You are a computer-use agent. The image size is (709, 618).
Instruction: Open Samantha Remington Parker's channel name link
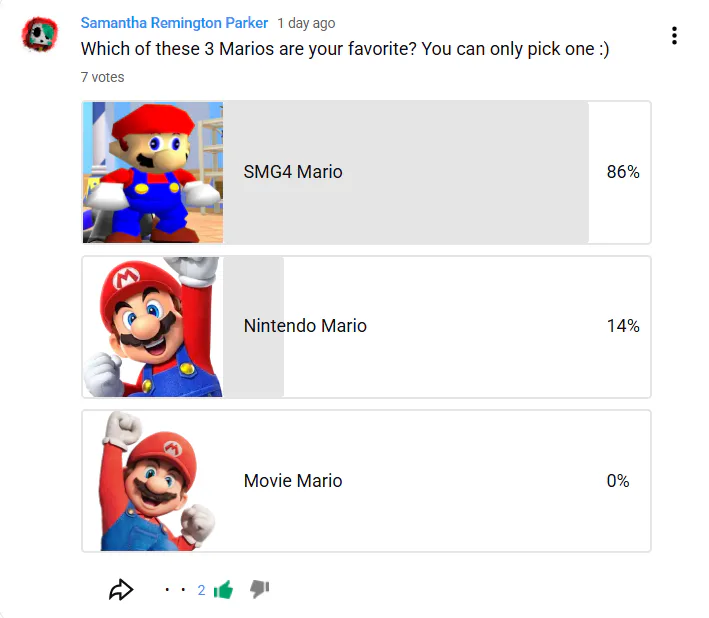[x=174, y=23]
